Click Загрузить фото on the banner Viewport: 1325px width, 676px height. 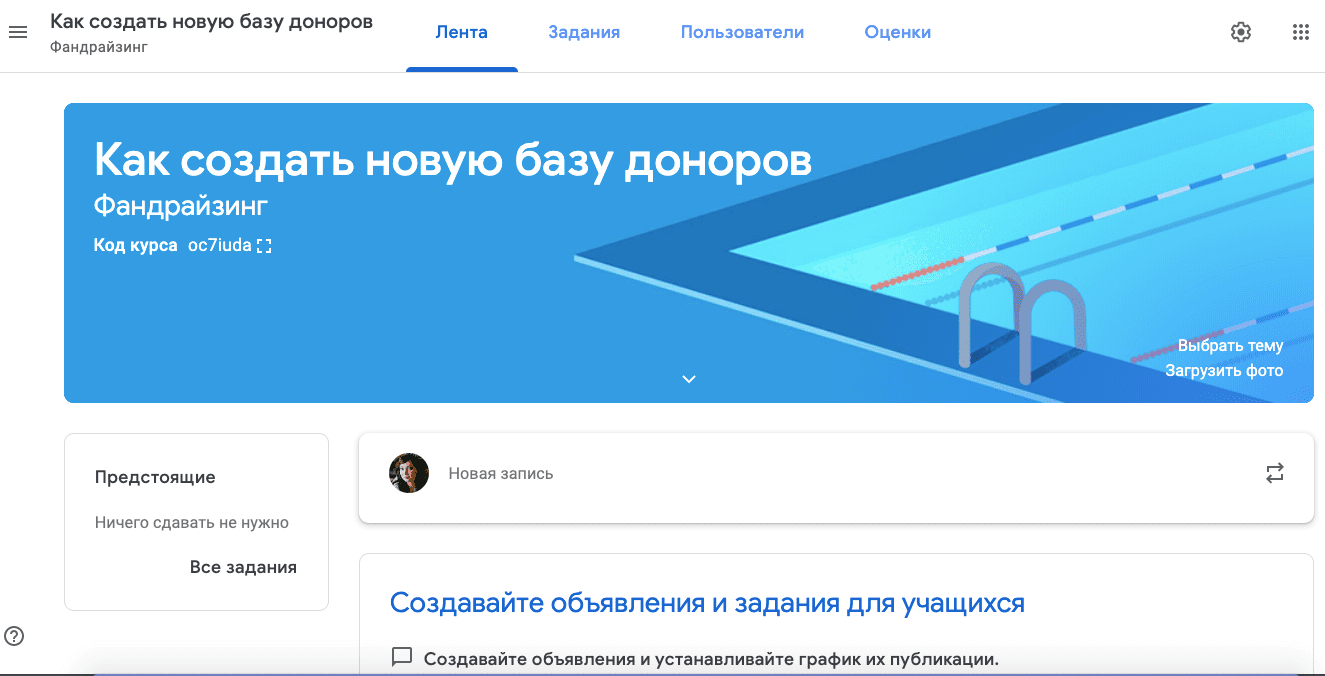click(1224, 371)
